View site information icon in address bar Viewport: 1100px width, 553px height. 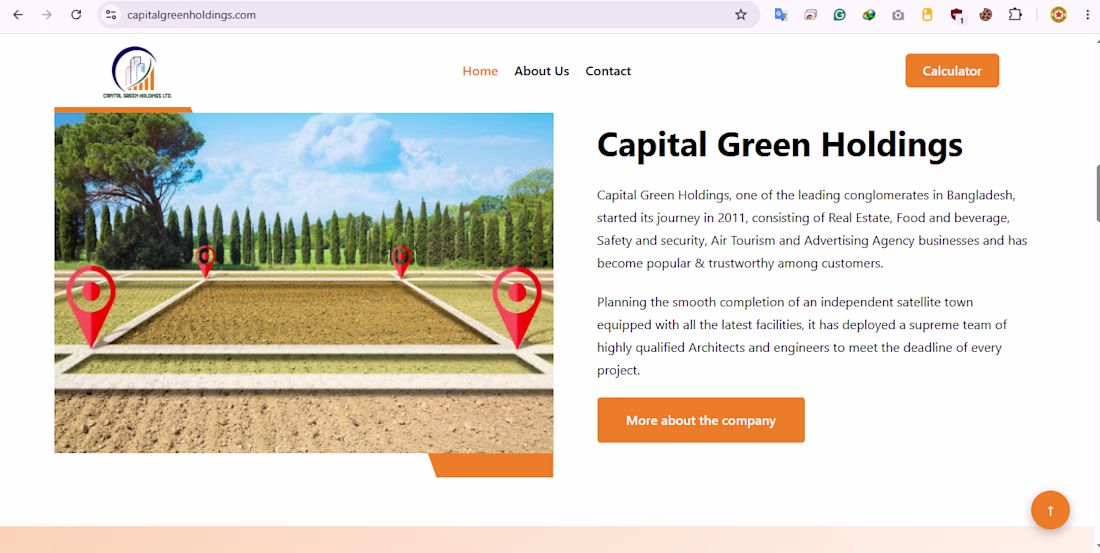[111, 15]
